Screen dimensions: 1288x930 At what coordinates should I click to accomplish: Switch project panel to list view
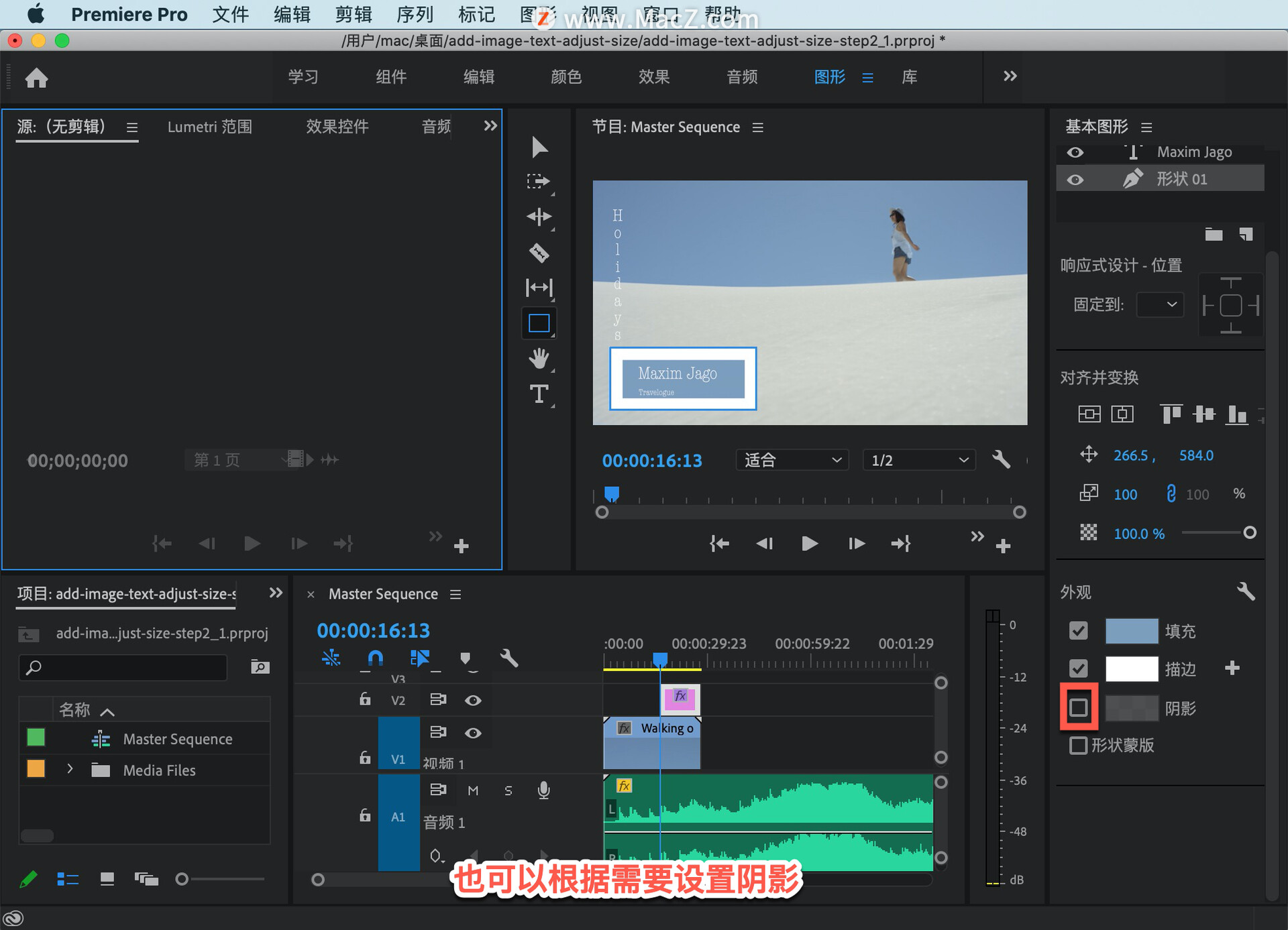click(x=68, y=879)
